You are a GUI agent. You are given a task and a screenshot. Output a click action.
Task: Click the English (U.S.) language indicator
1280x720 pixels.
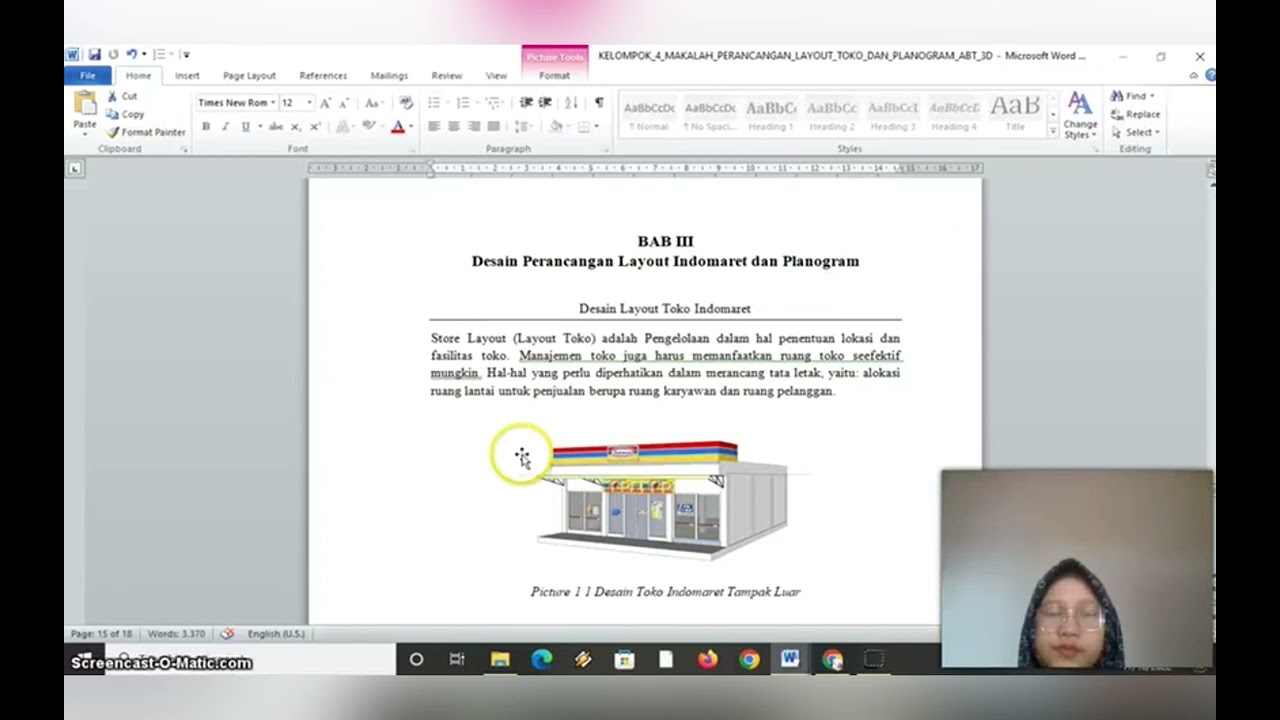pos(276,634)
